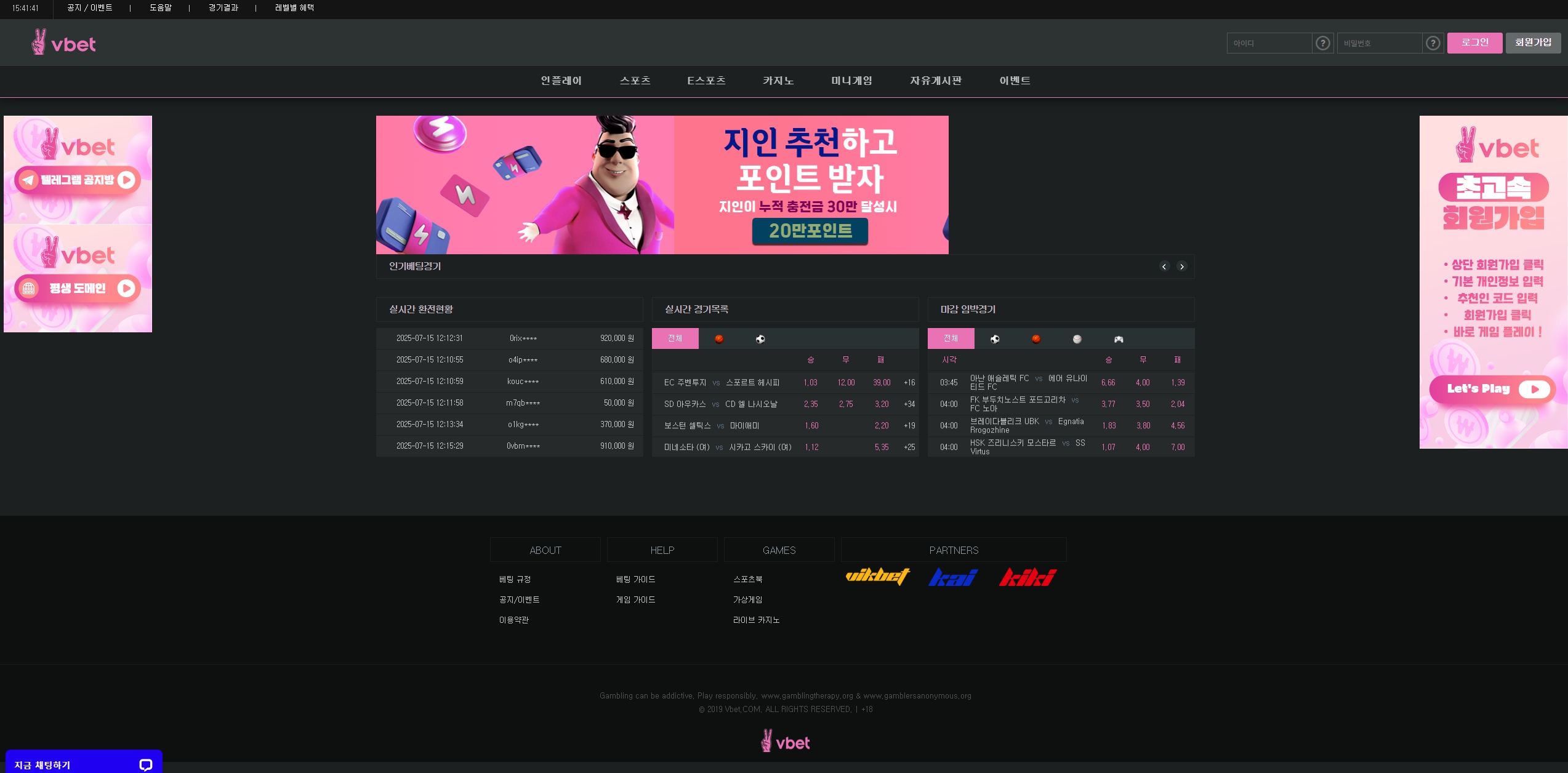Open the 미니게임 menu
1568x773 pixels.
852,81
